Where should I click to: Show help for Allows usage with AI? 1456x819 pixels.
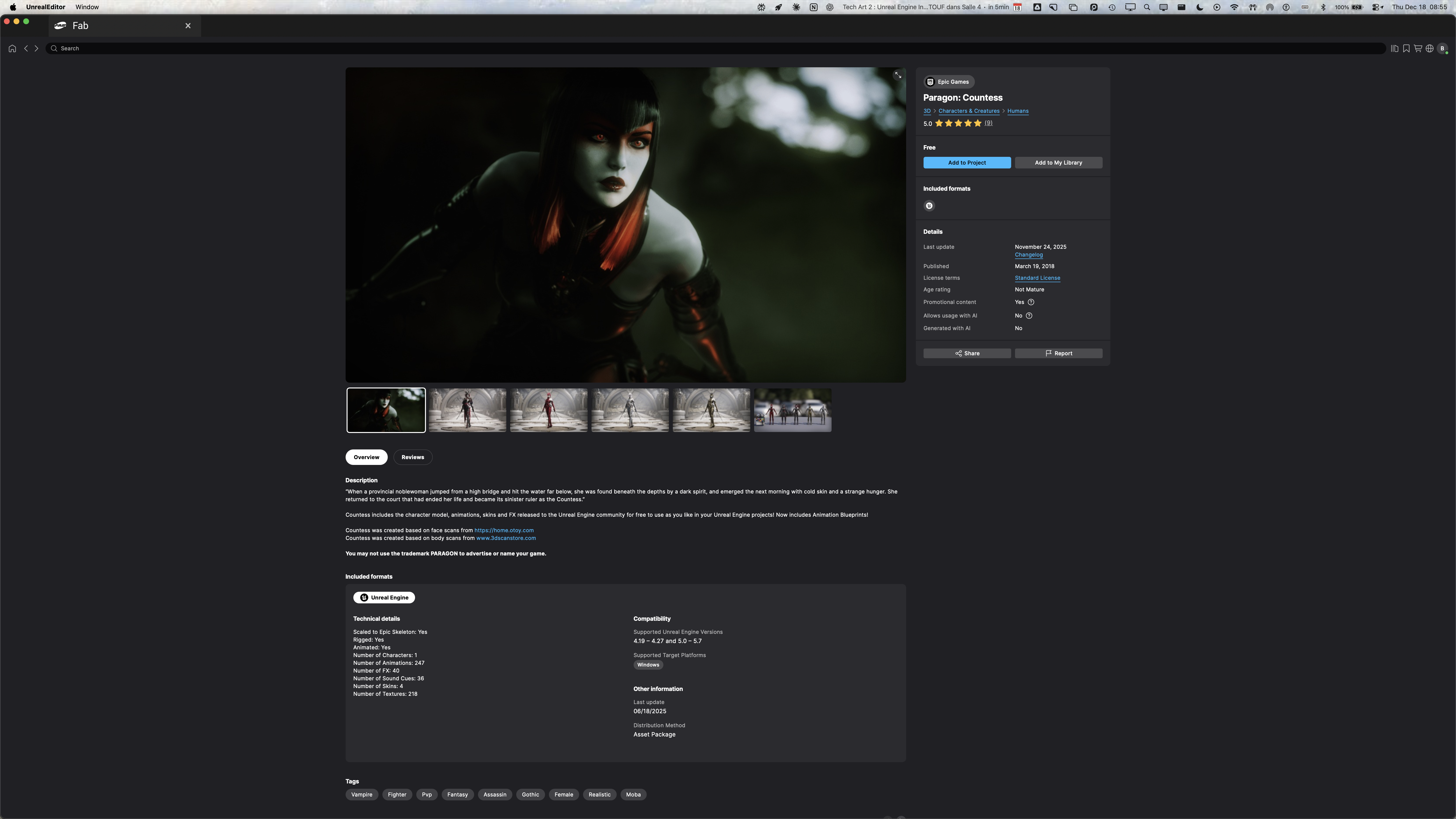click(x=1029, y=316)
